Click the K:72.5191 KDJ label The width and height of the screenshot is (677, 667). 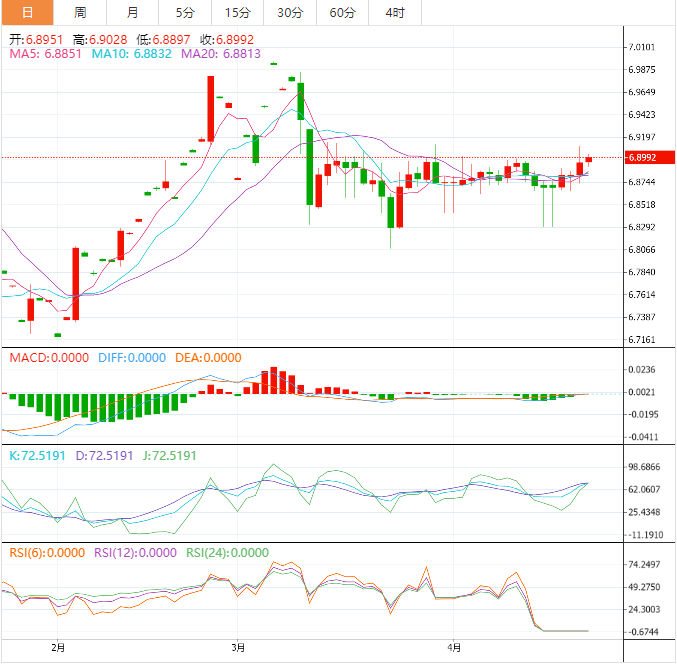[x=38, y=456]
